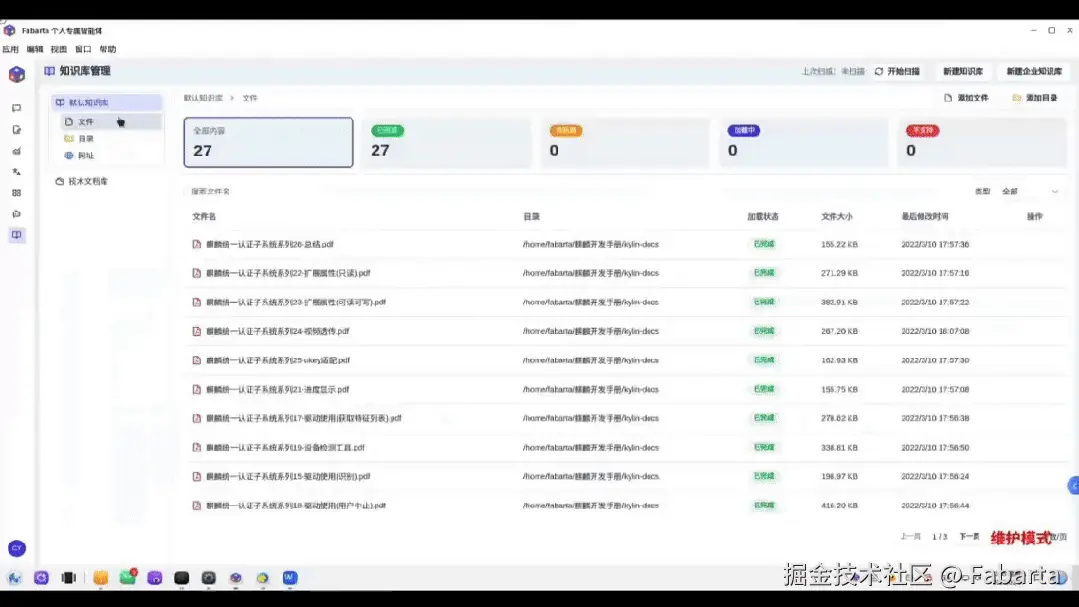Click the 155.22 KB file size cell
1079x607 pixels.
(x=839, y=244)
